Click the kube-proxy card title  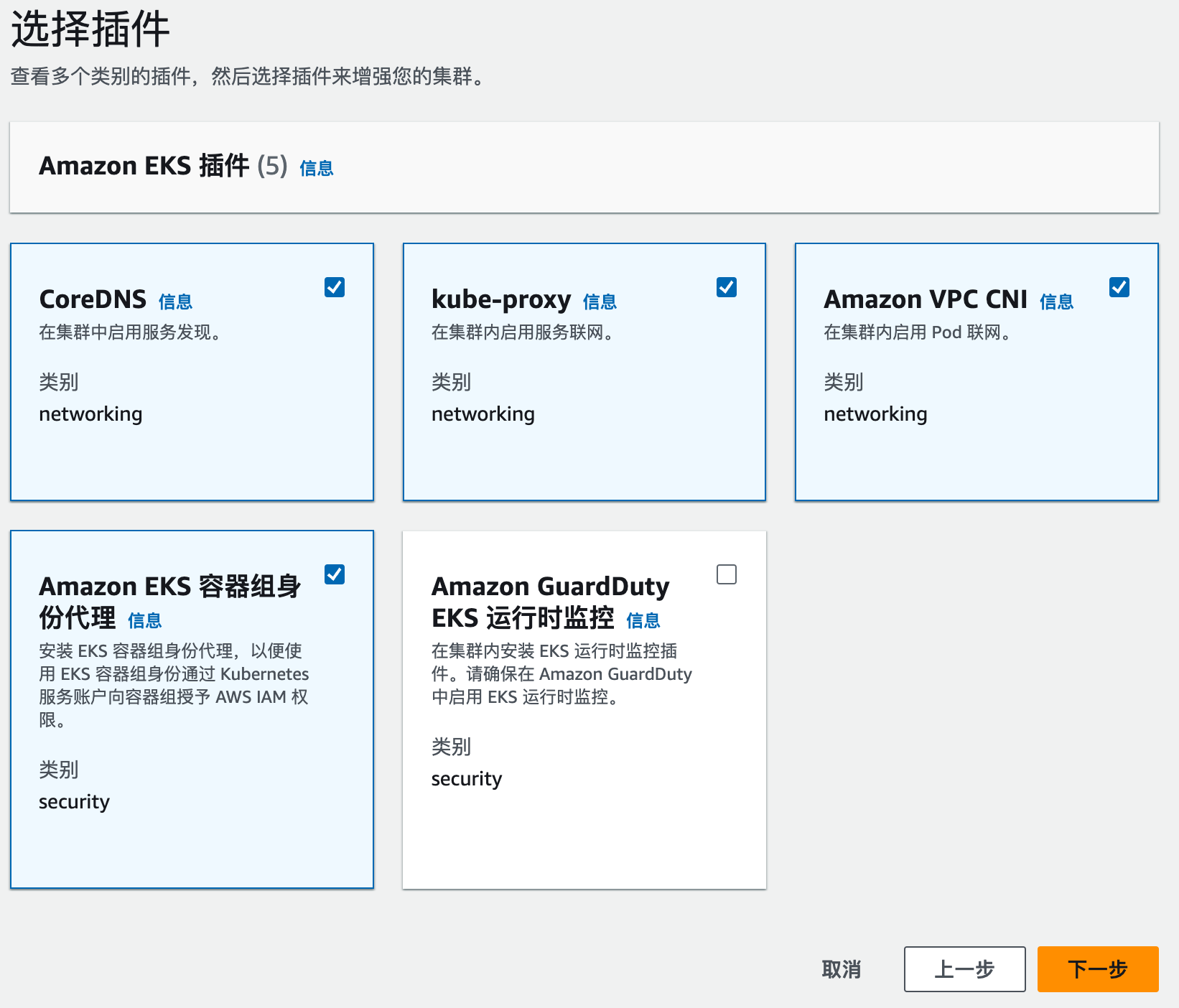501,299
